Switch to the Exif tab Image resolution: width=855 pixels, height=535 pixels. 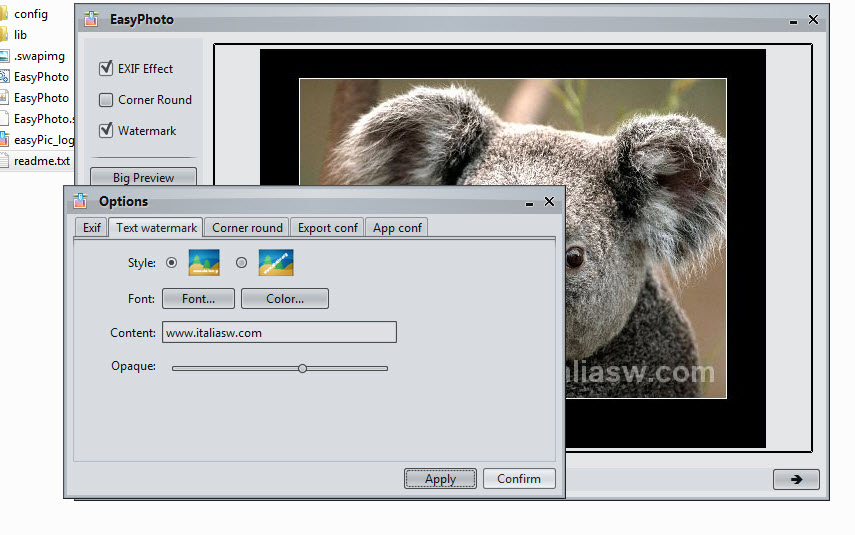coord(92,228)
